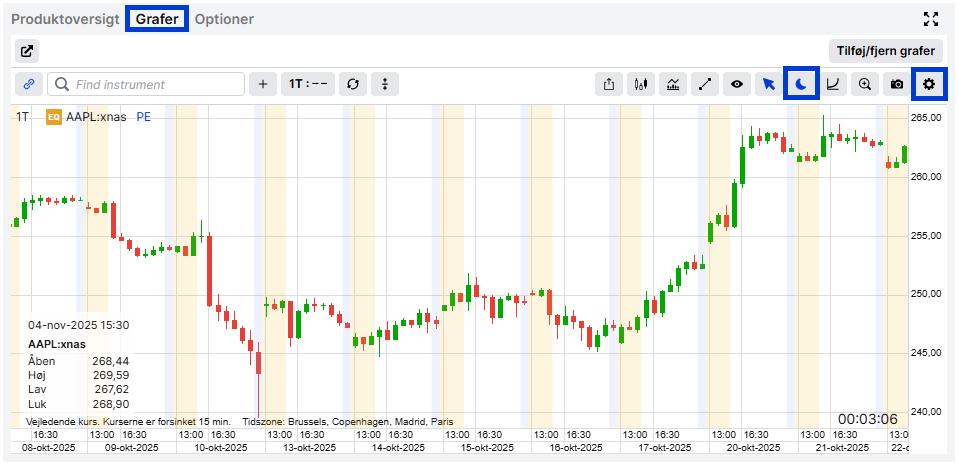
Task: Open chart in a pop-out window
Action: pos(26,52)
